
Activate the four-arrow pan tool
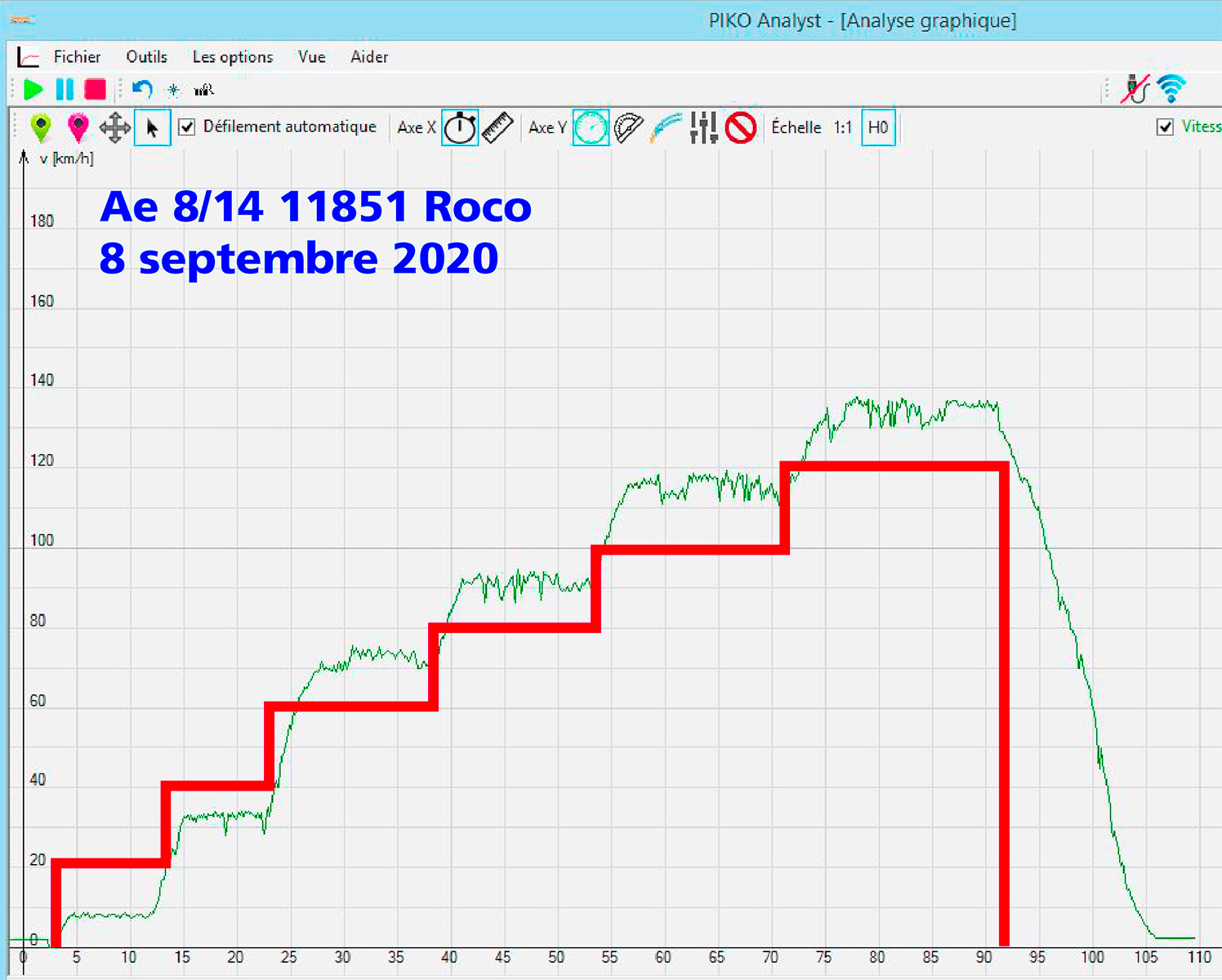click(115, 127)
